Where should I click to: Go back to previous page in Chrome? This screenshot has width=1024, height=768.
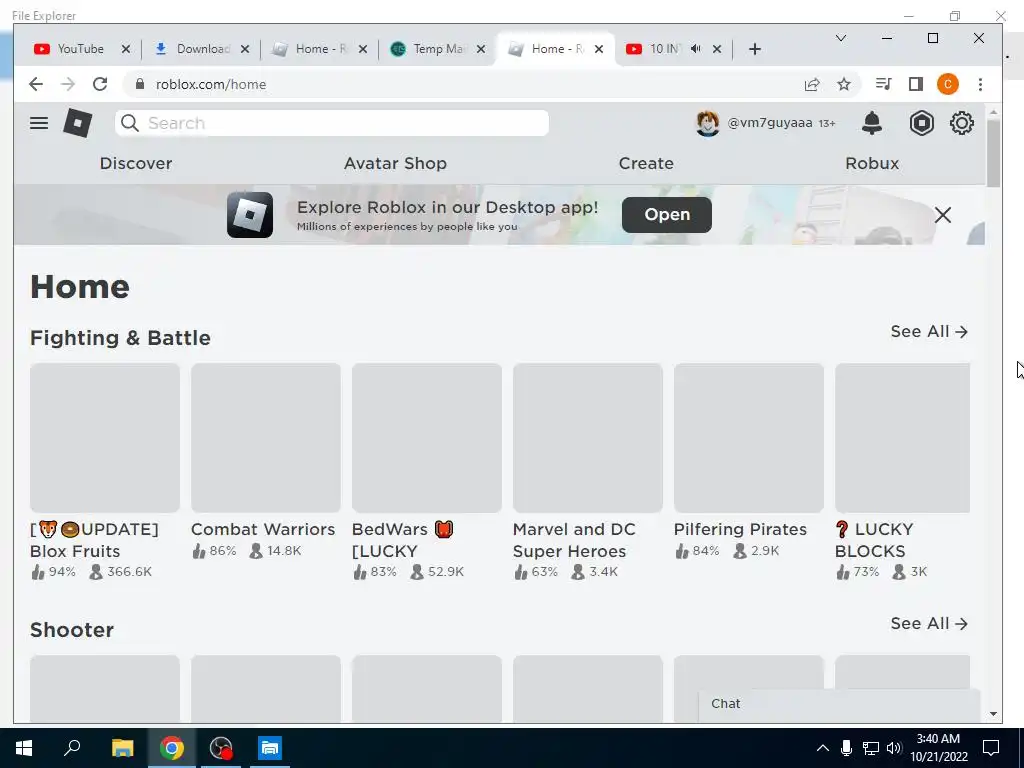click(x=36, y=84)
